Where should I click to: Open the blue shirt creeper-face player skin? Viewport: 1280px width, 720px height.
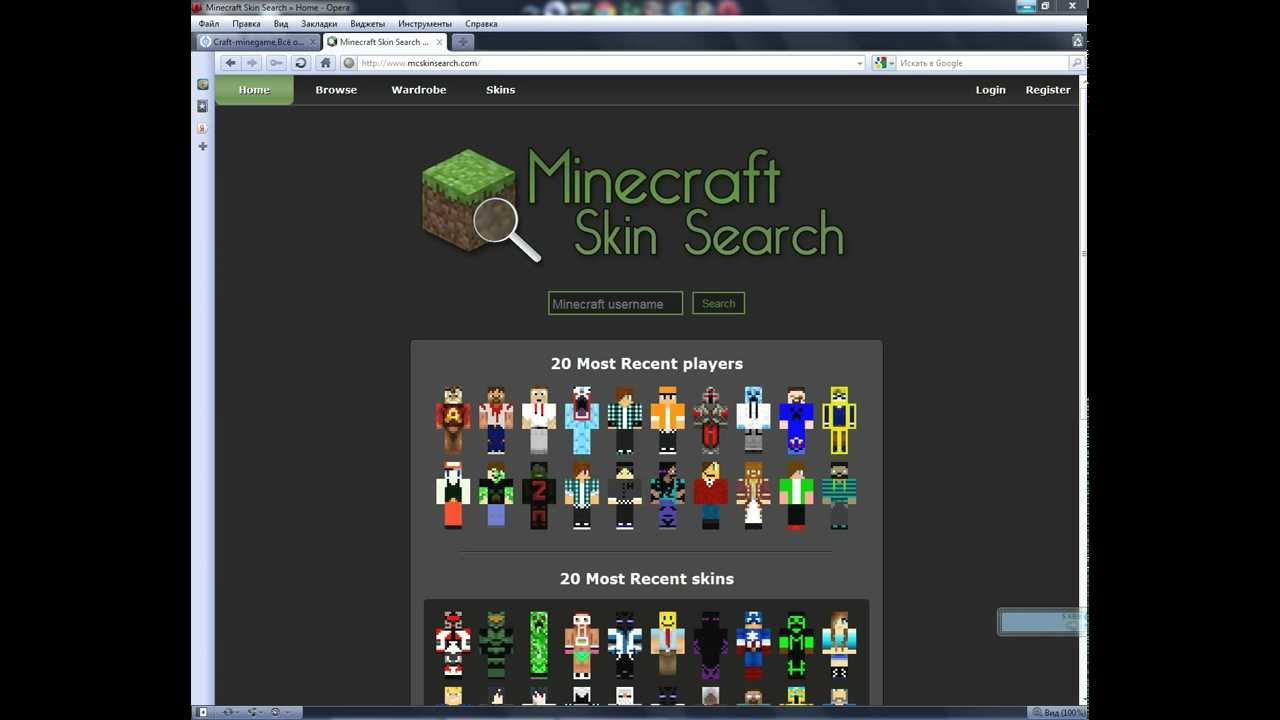797,420
